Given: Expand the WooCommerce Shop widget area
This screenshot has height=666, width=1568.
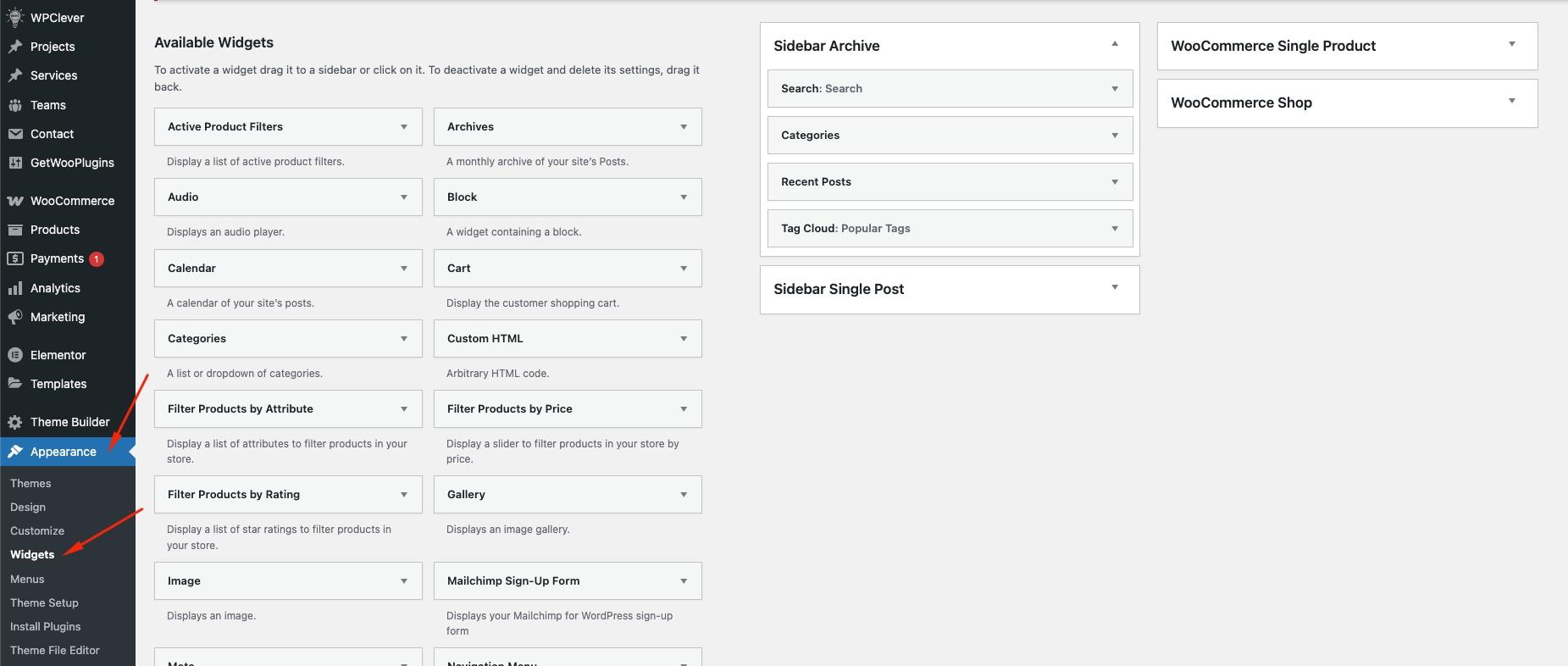Looking at the screenshot, I should click(1512, 102).
